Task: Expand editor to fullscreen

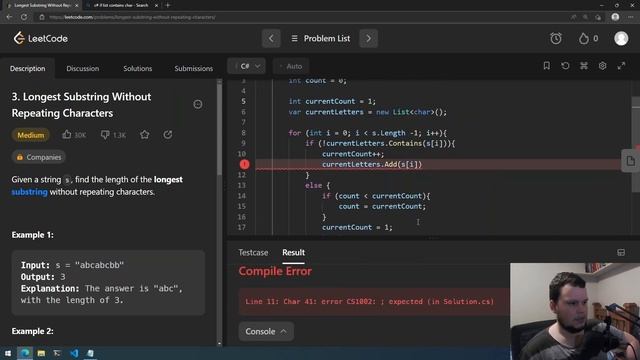Action: pos(621,66)
